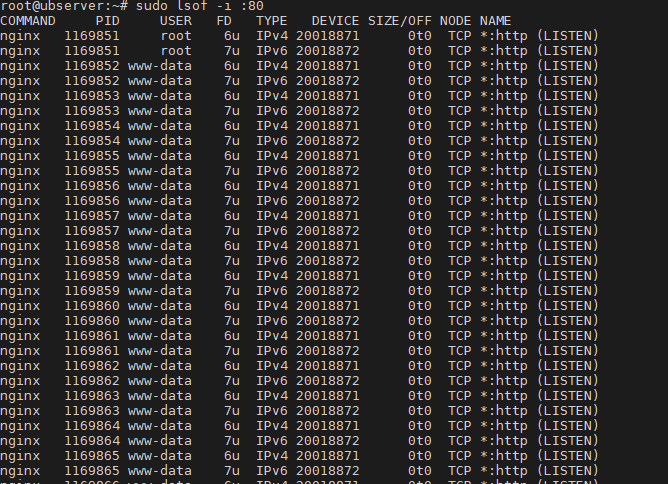Viewport: 668px width, 484px height.
Task: Click PID 1169851 in its 6u row
Action: (x=92, y=36)
